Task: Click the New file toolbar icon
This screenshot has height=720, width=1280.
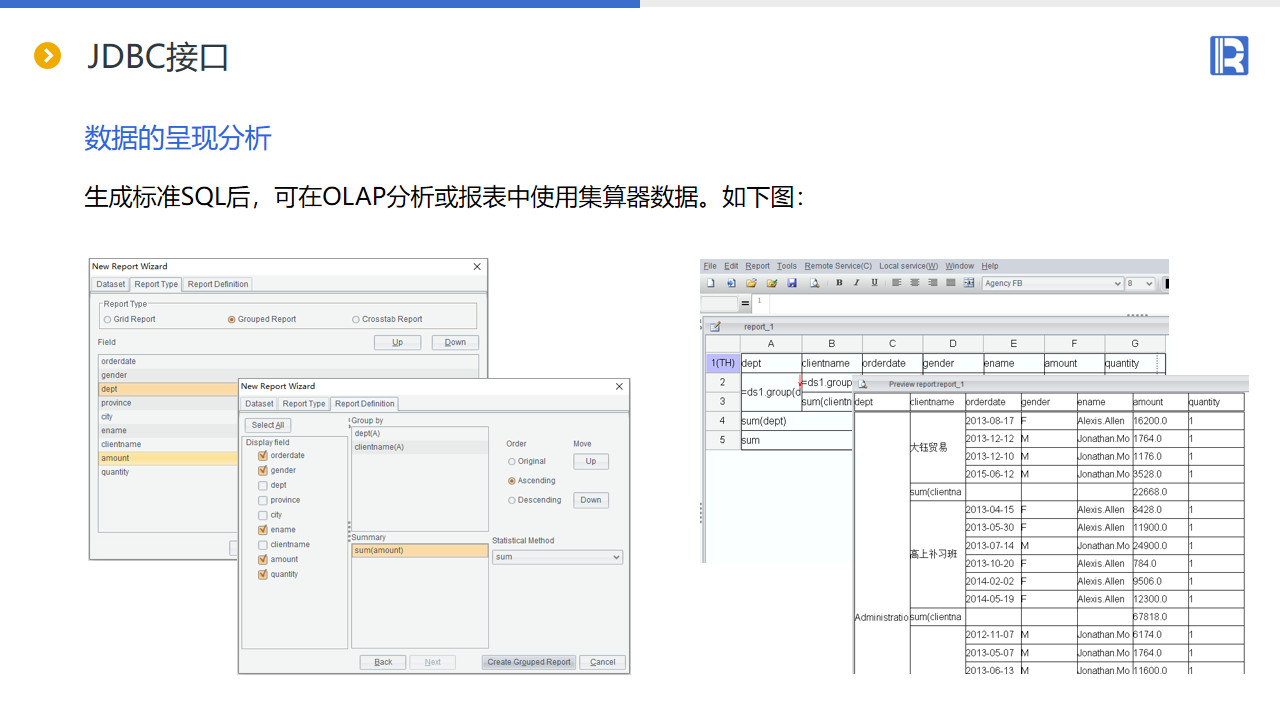Action: [711, 283]
